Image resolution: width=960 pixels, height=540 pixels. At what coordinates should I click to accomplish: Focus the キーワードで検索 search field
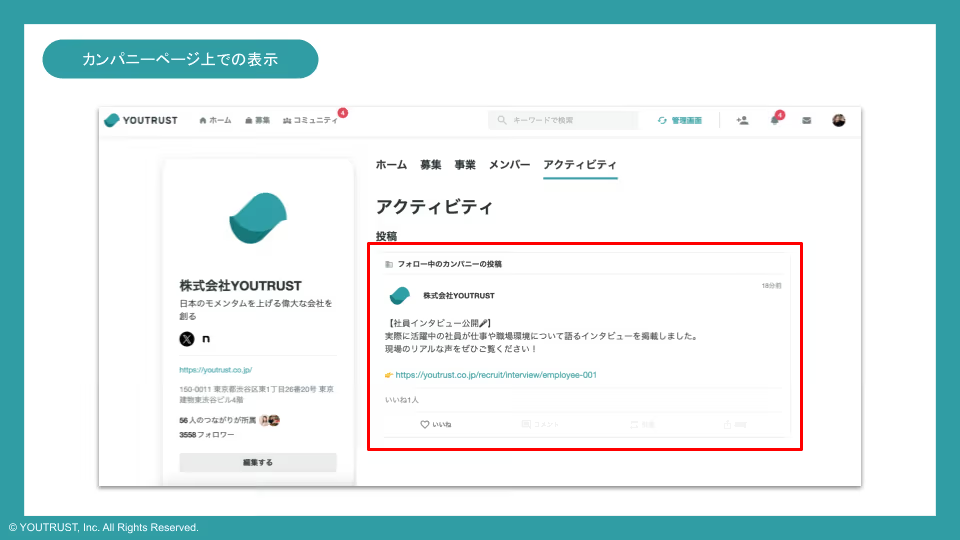(563, 120)
